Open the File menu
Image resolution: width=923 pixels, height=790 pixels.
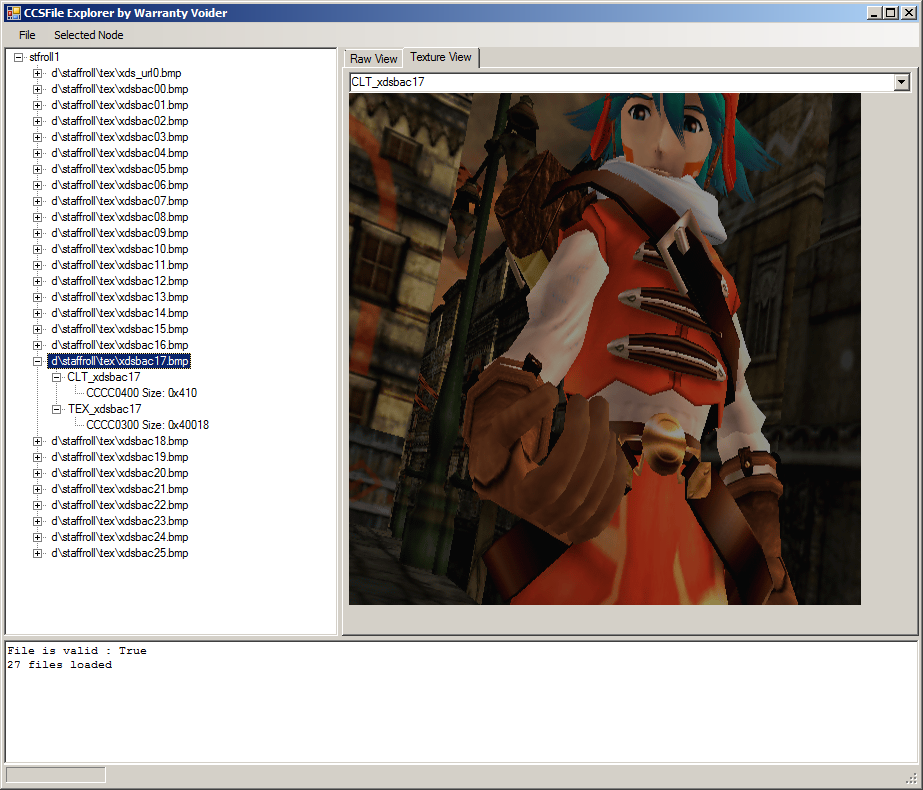click(27, 35)
